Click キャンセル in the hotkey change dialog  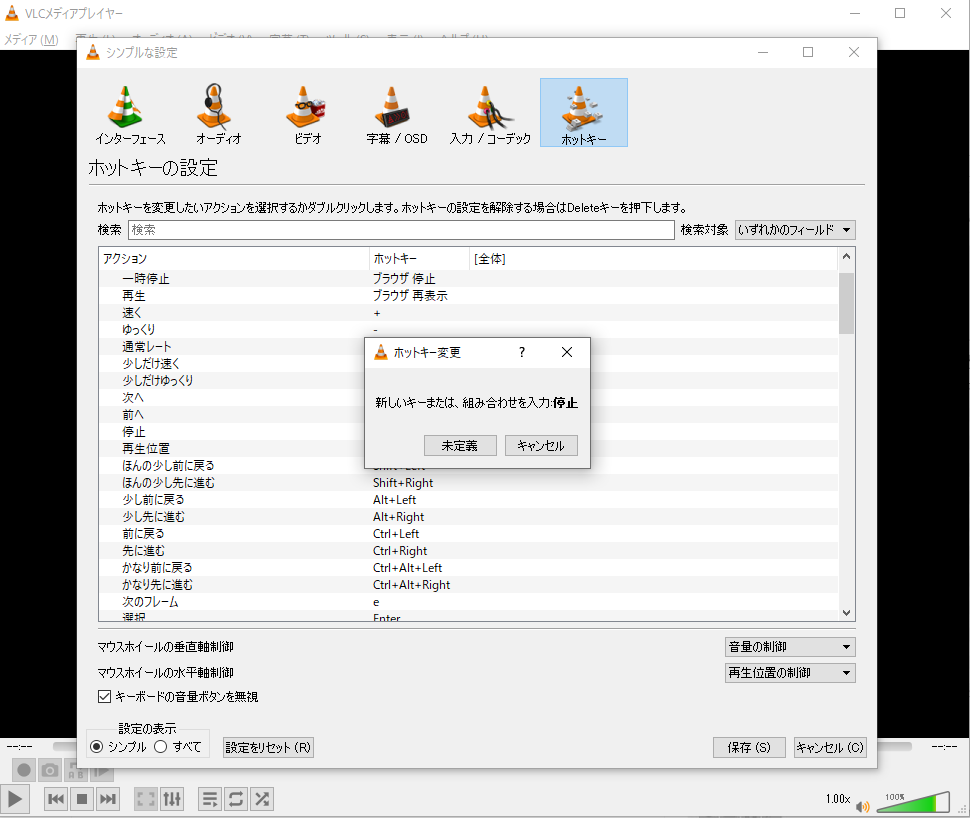point(541,446)
